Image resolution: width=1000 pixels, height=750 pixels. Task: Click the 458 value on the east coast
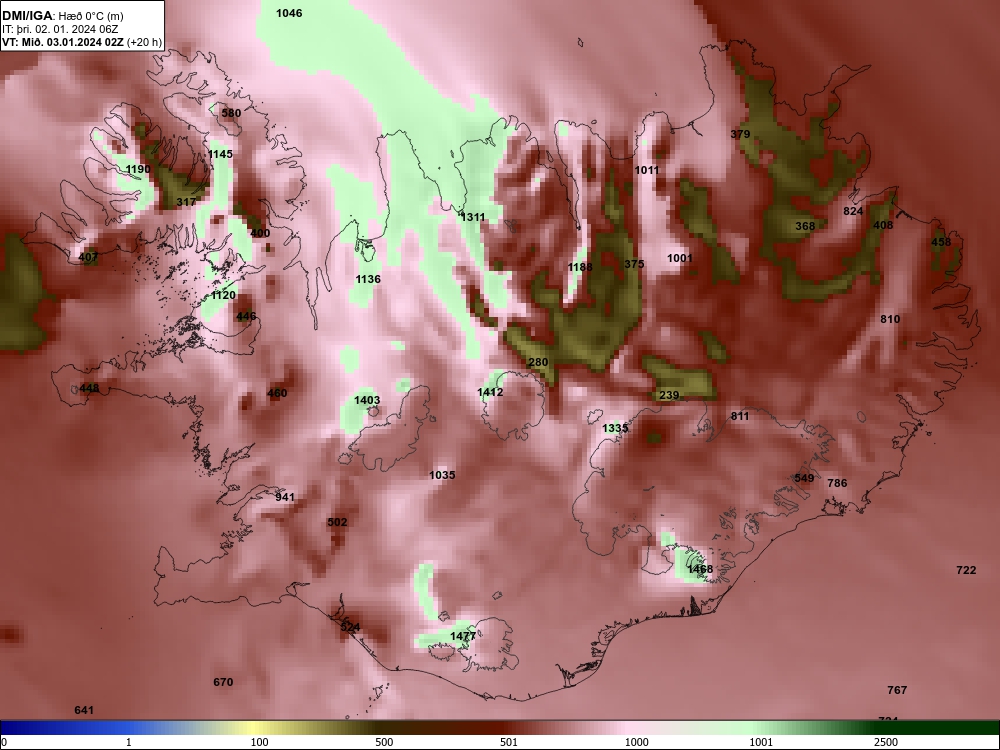[x=941, y=242]
